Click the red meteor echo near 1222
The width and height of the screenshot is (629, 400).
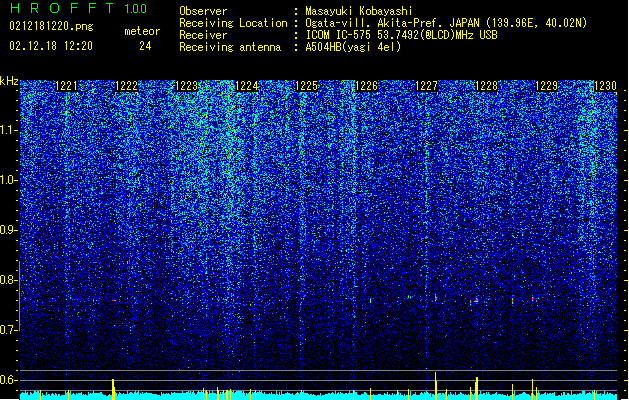coord(114,300)
